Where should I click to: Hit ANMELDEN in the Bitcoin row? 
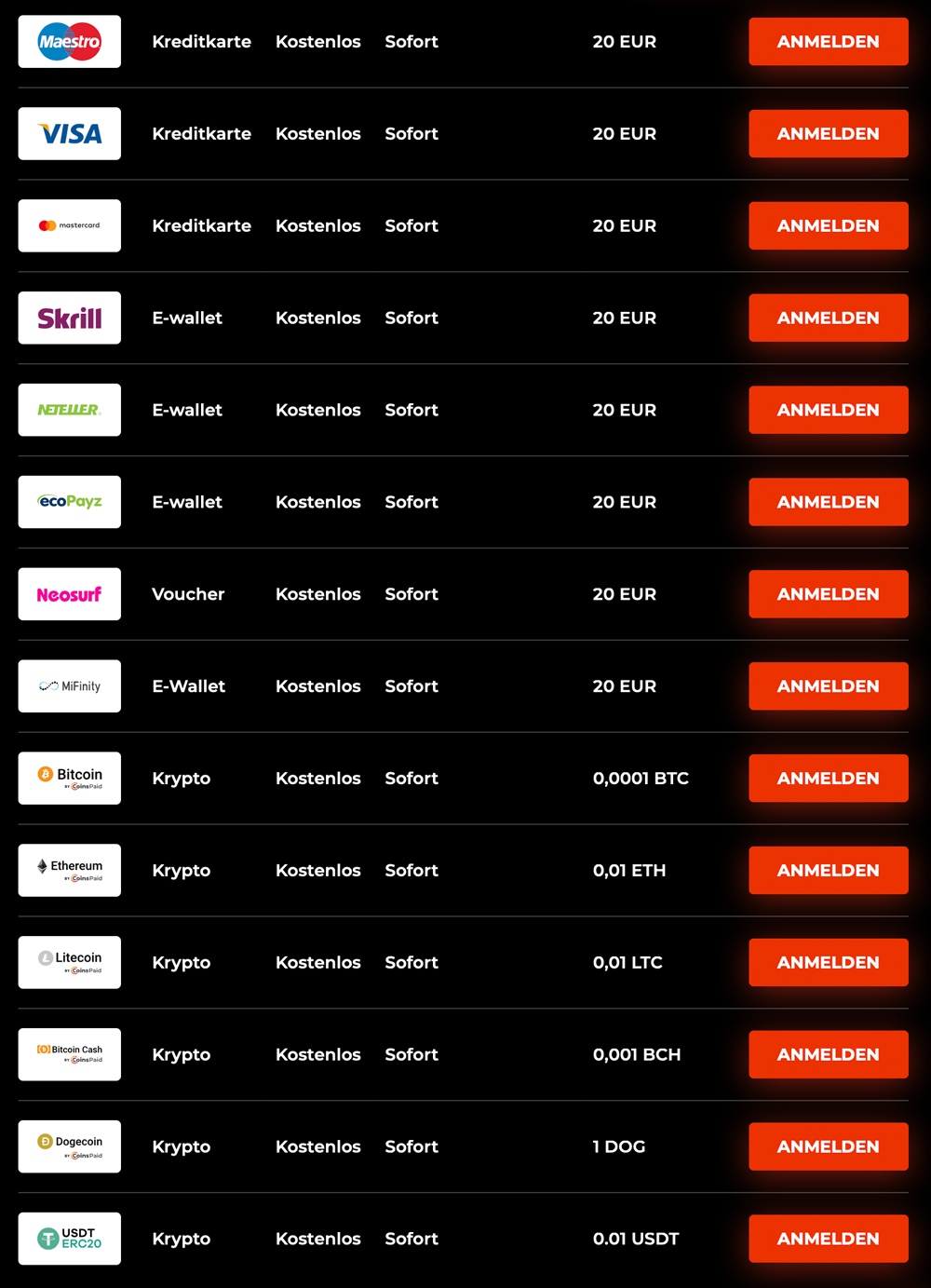coord(829,779)
